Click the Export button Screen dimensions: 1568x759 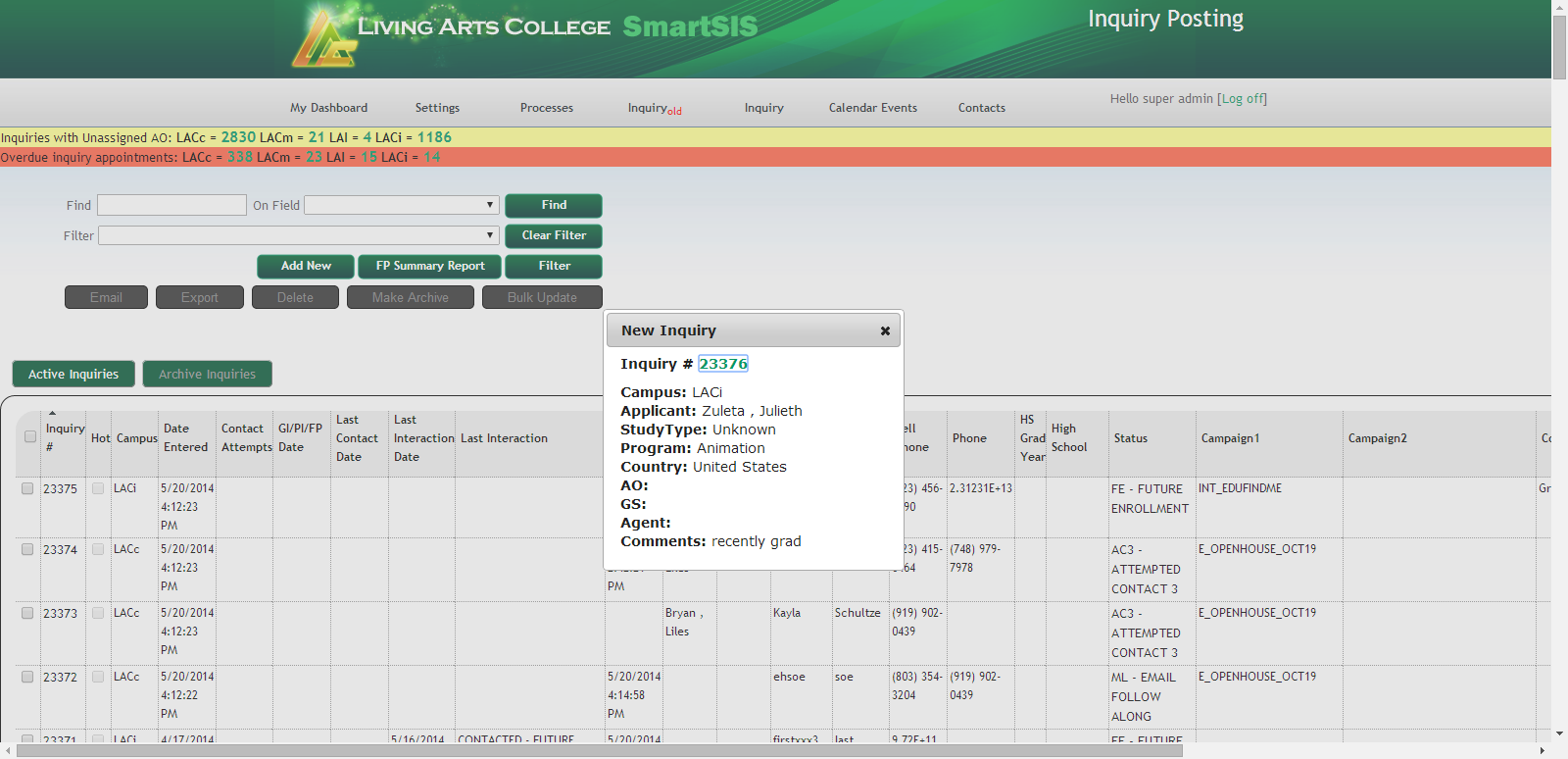200,297
